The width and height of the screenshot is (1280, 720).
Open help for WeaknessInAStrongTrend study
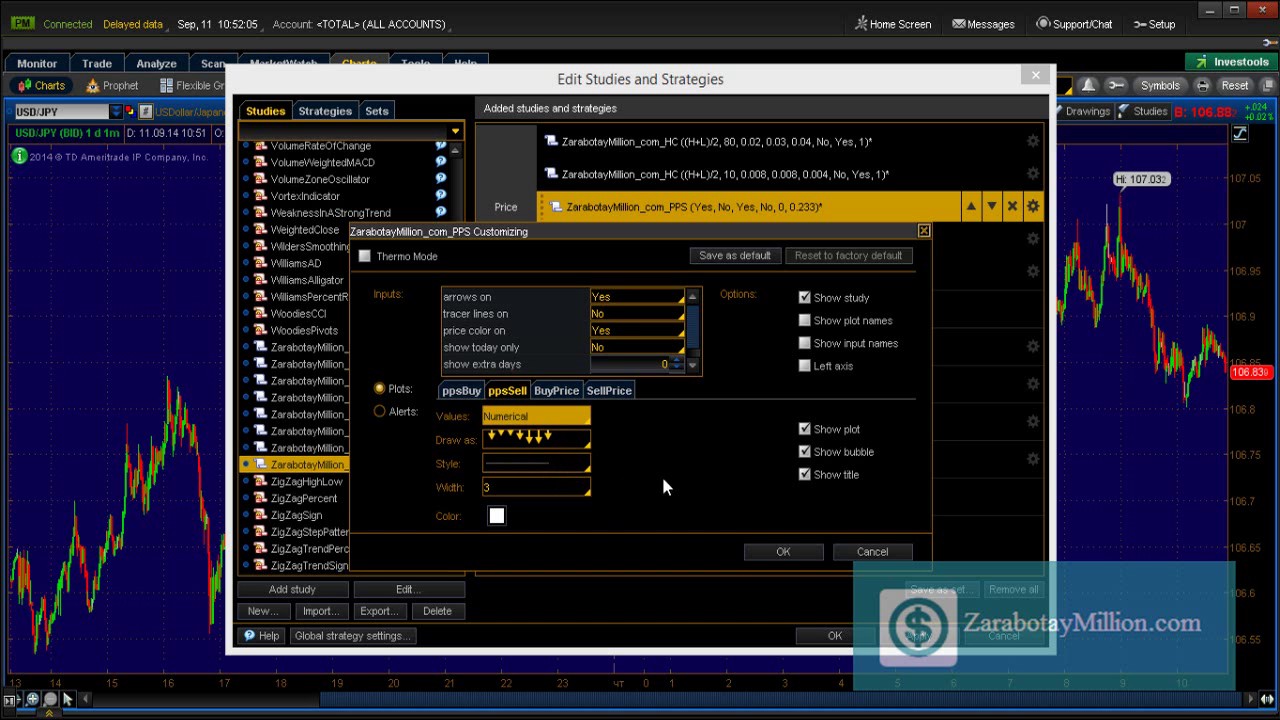point(441,212)
